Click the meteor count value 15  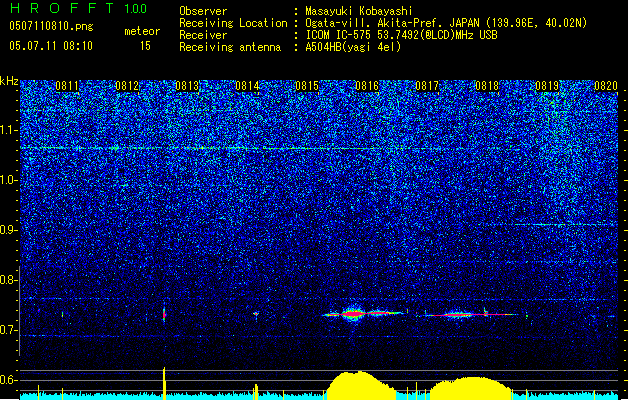[145, 46]
